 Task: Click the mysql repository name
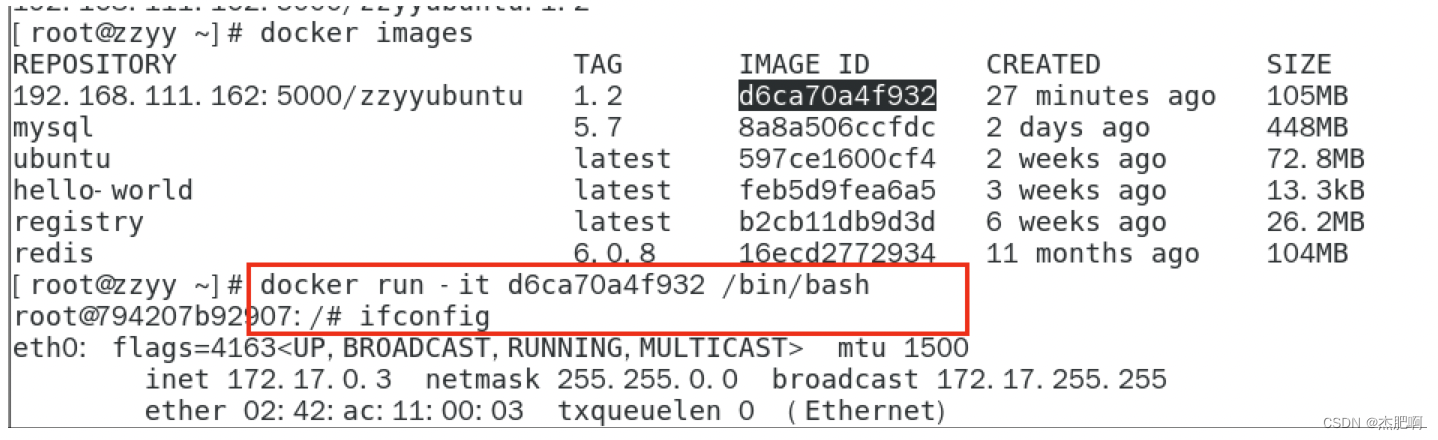[x=53, y=128]
